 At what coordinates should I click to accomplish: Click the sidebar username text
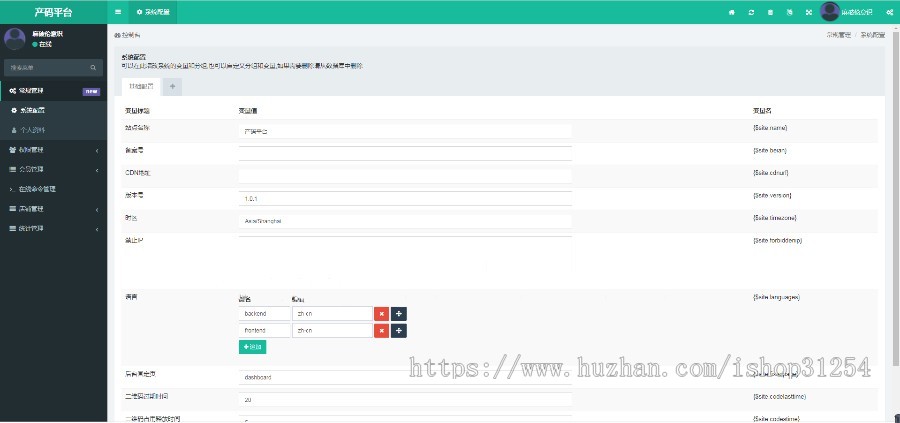coord(48,34)
